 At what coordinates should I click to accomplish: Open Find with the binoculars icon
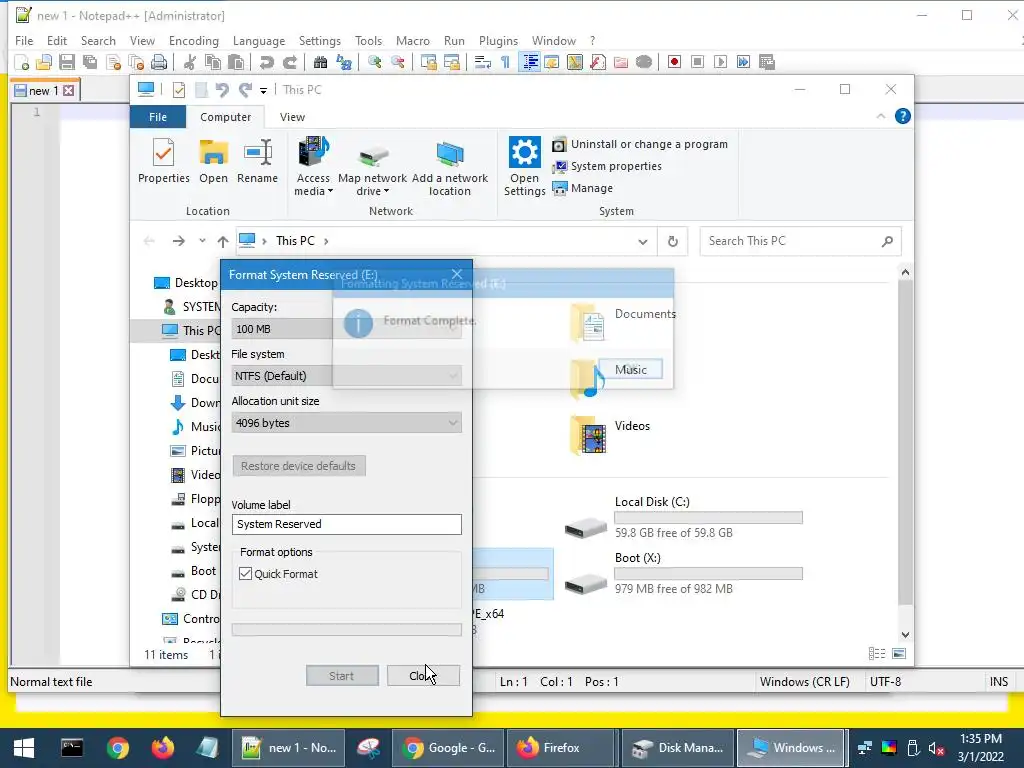320,62
